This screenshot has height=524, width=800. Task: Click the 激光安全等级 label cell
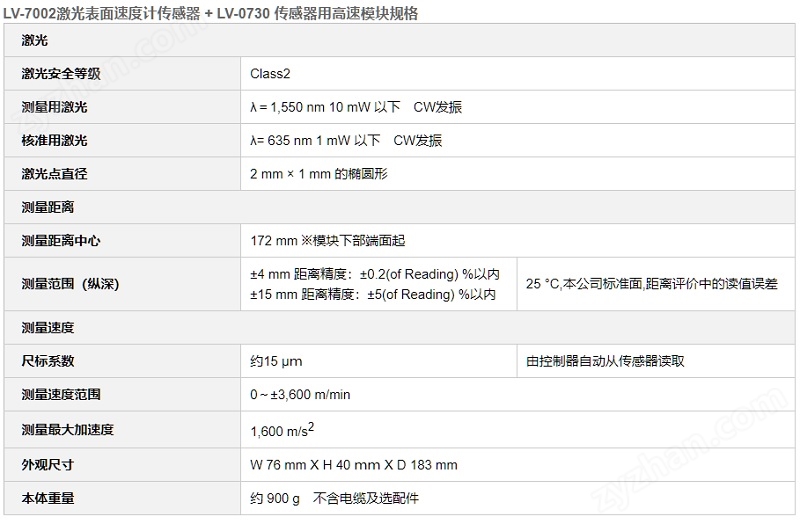(x=122, y=73)
